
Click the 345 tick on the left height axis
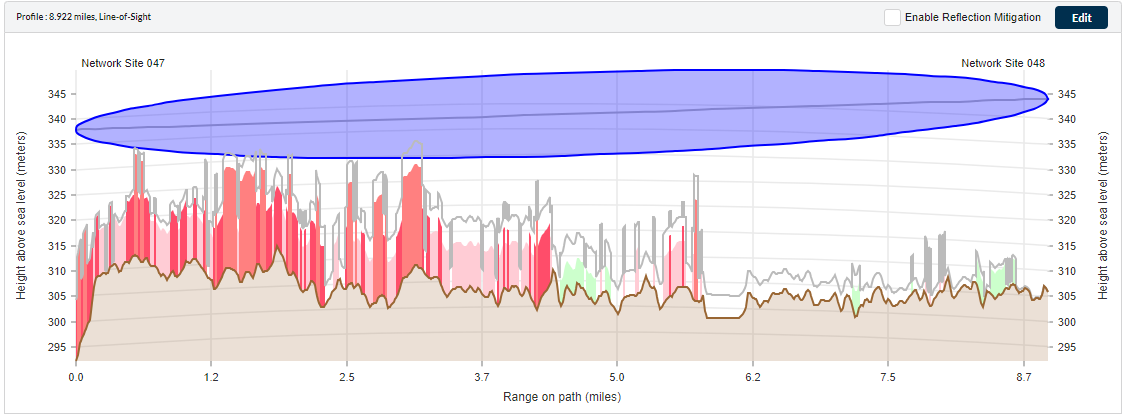[56, 94]
